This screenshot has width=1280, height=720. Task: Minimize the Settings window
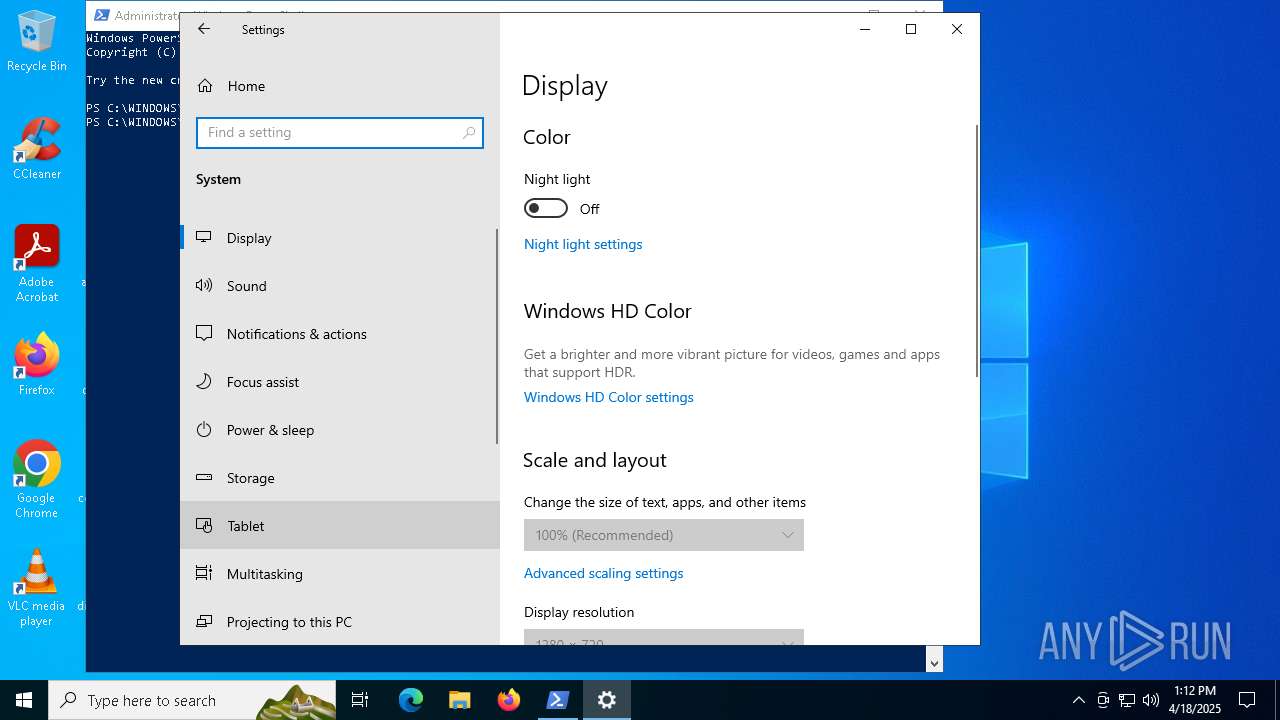tap(865, 29)
